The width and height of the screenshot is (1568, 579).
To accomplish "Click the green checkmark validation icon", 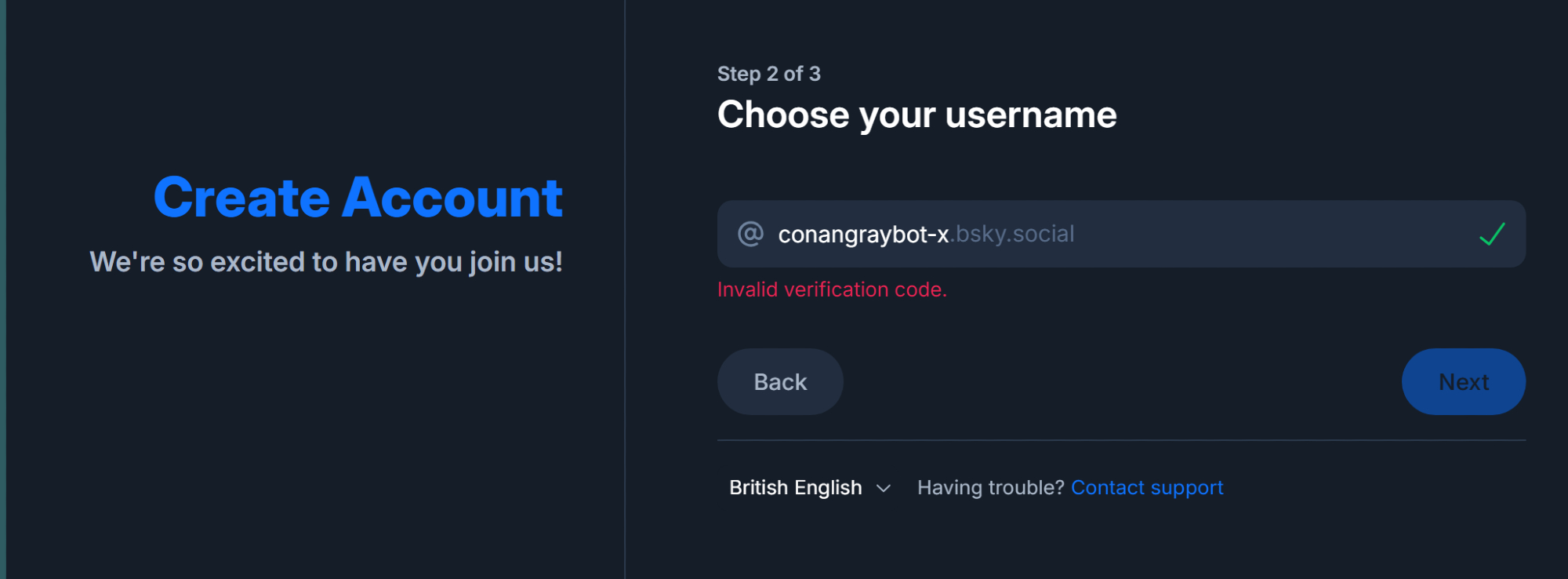I will (x=1492, y=234).
